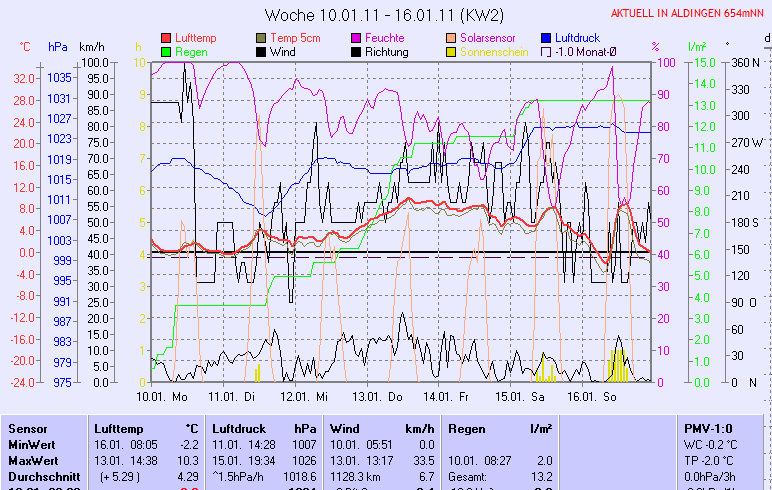The image size is (772, 490).
Task: Click the chart title Woche 10.01.11 - 16.01.11
Action: pos(384,15)
